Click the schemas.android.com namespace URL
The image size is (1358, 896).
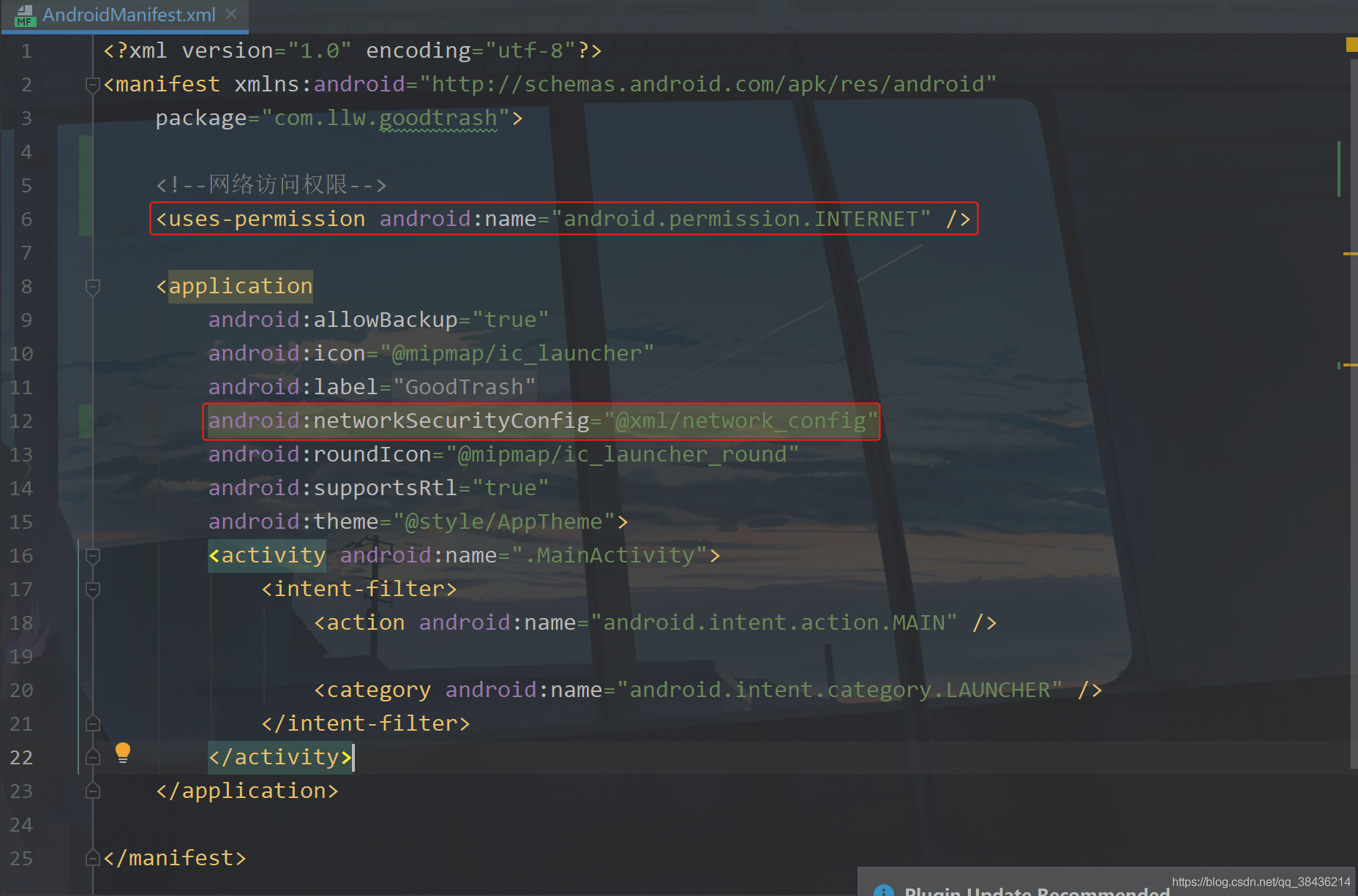[708, 84]
